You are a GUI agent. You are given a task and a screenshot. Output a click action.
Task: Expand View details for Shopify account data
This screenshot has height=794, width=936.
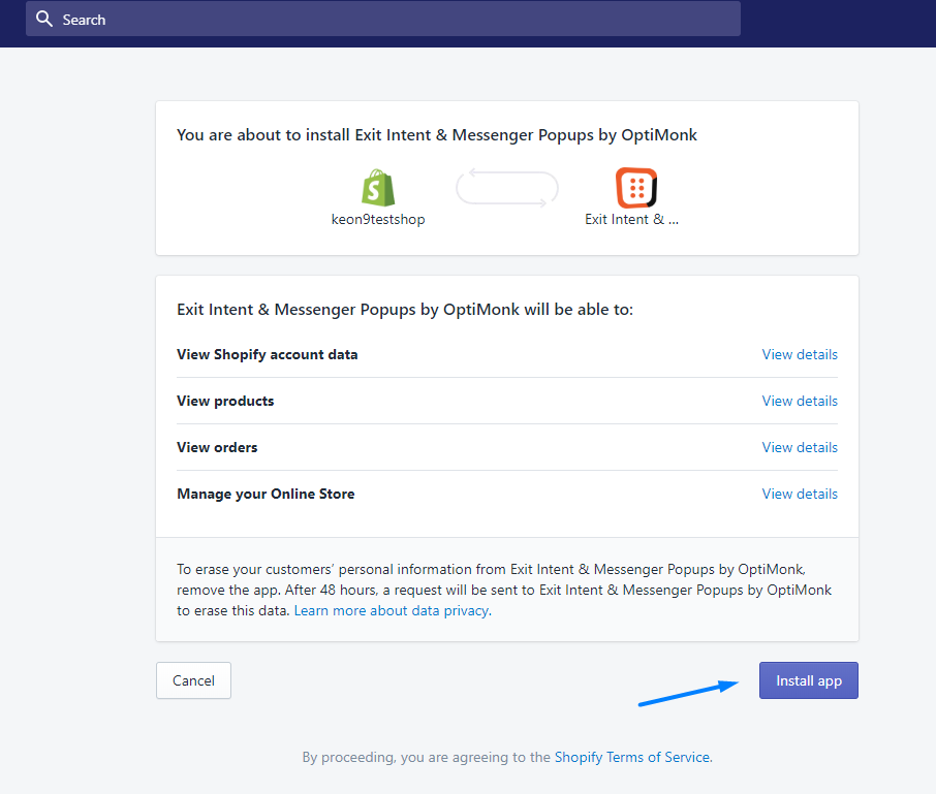coord(799,354)
